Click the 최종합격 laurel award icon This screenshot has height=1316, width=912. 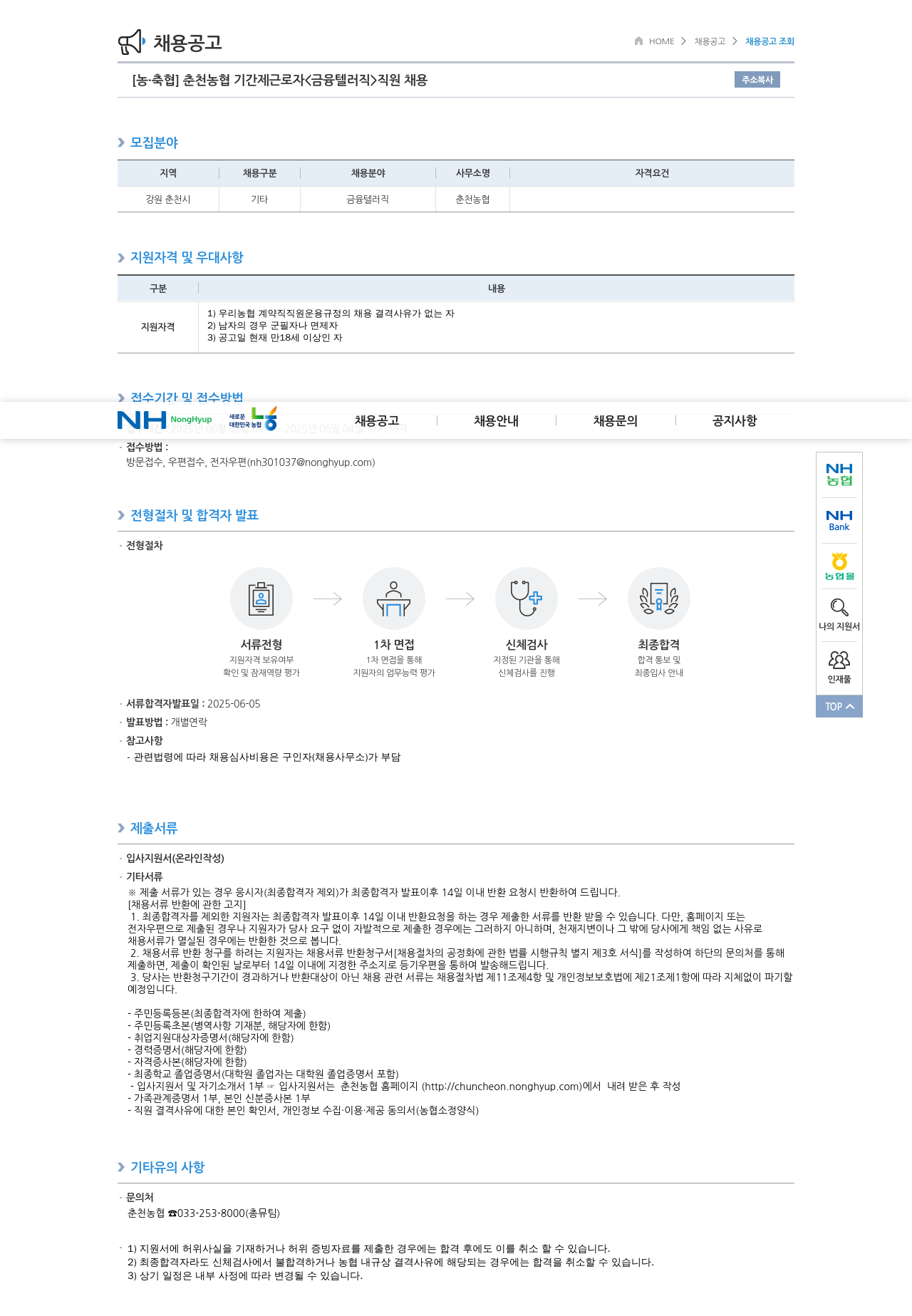659,599
